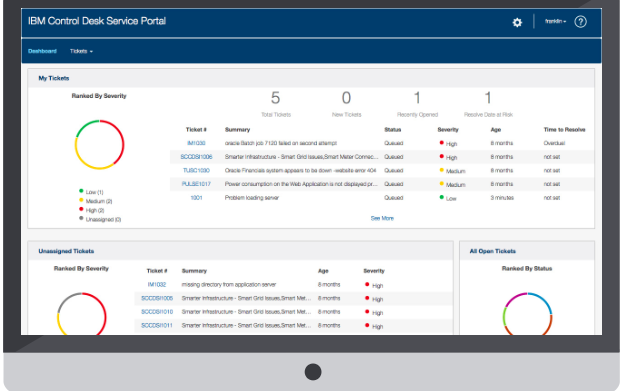This screenshot has height=391, width=626.
Task: Click the My Tickets severity donut chart
Action: point(99,145)
